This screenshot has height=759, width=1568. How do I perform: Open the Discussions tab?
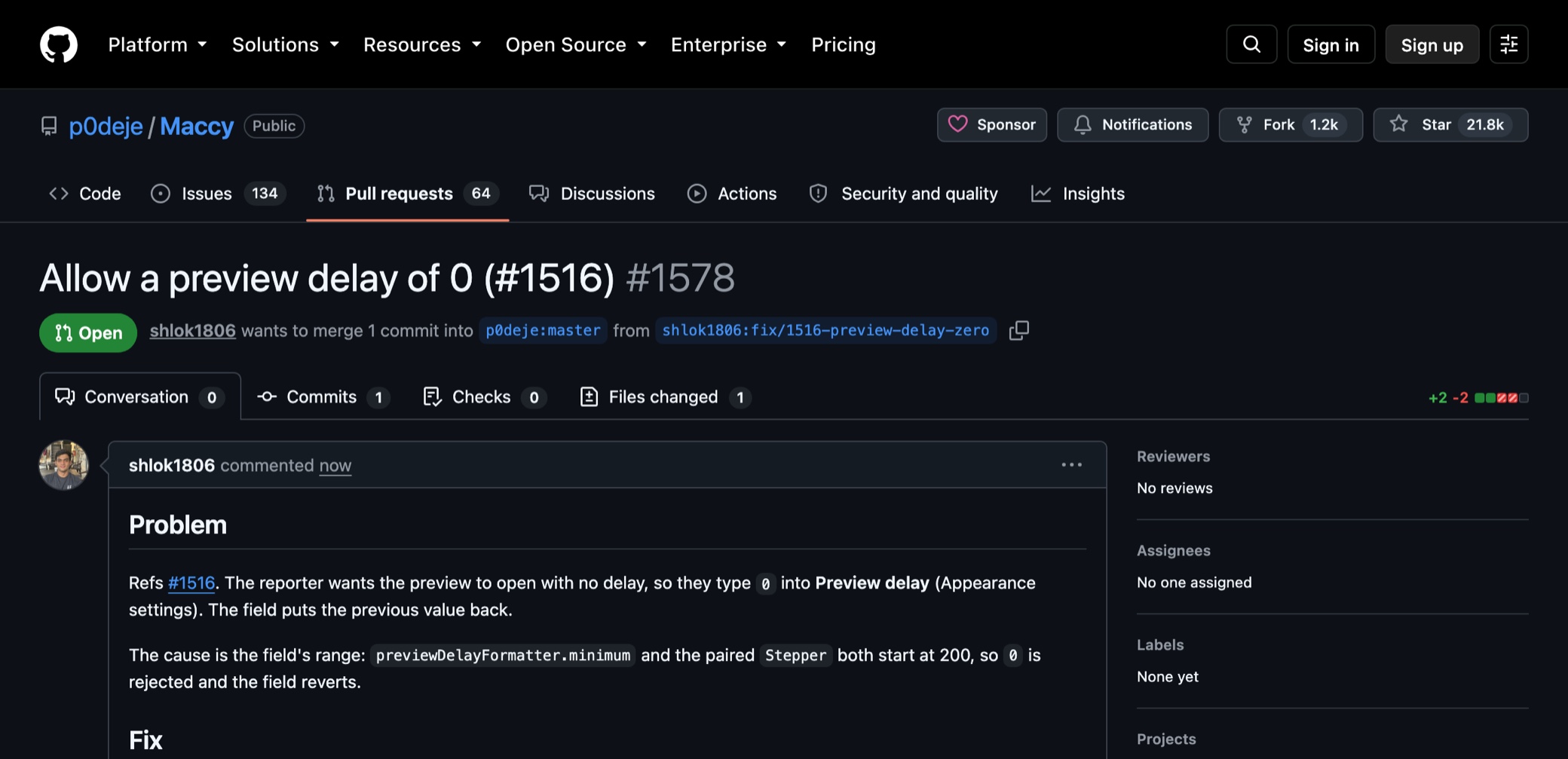tap(592, 194)
